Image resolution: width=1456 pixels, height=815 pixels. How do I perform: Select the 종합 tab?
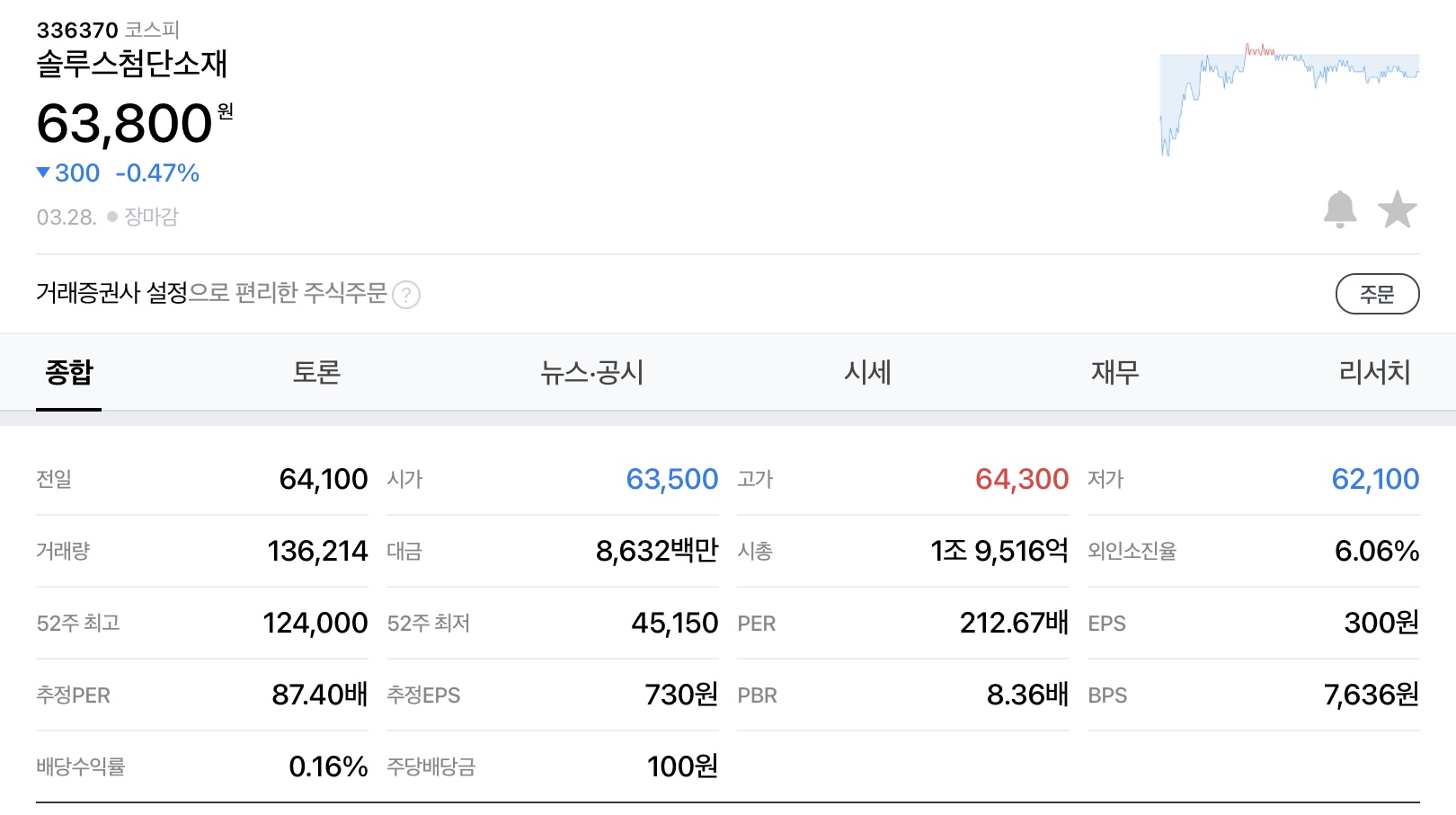(x=69, y=372)
